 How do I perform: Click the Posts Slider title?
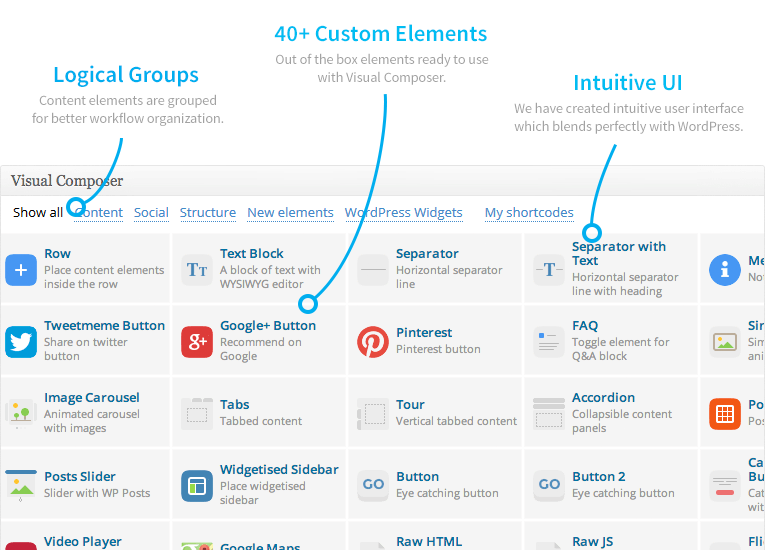tap(80, 477)
